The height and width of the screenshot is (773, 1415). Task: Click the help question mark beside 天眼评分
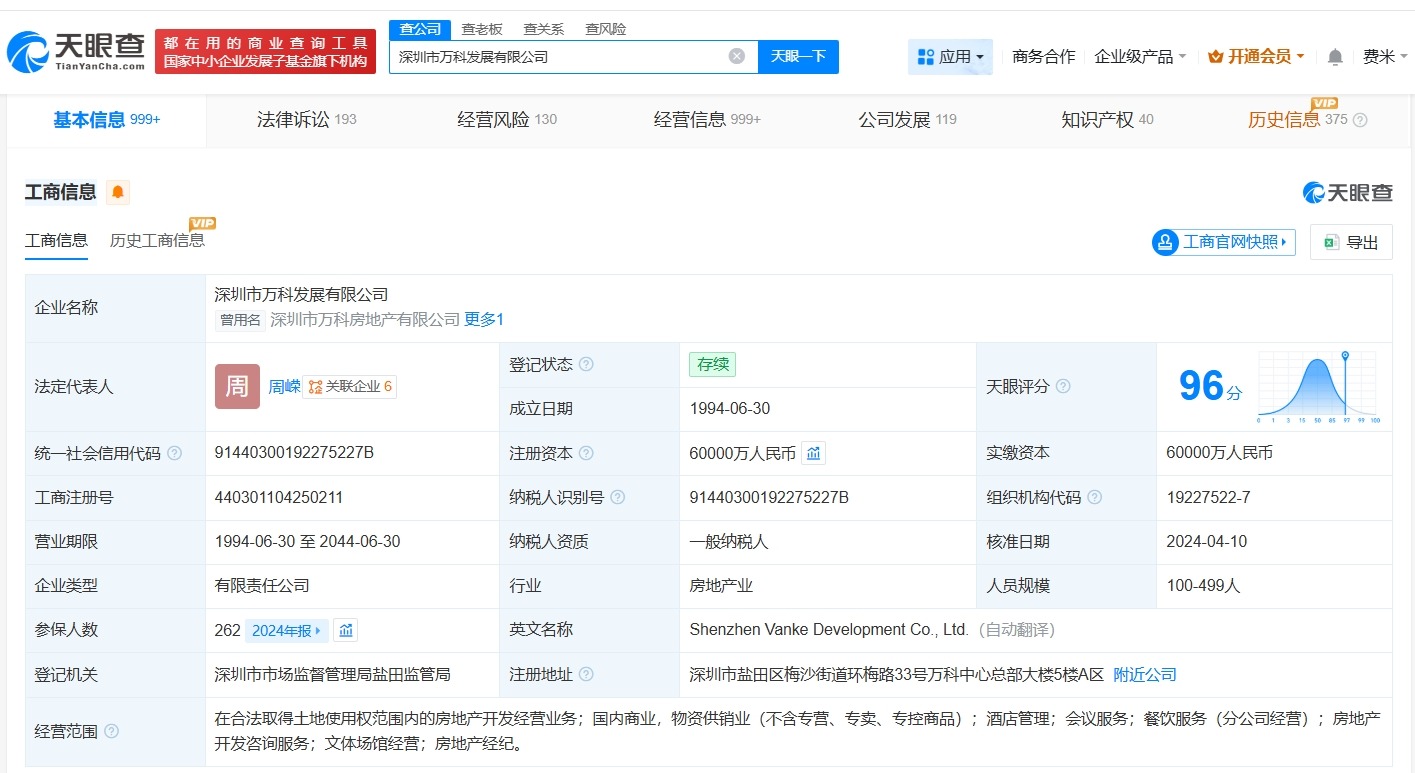point(1064,387)
